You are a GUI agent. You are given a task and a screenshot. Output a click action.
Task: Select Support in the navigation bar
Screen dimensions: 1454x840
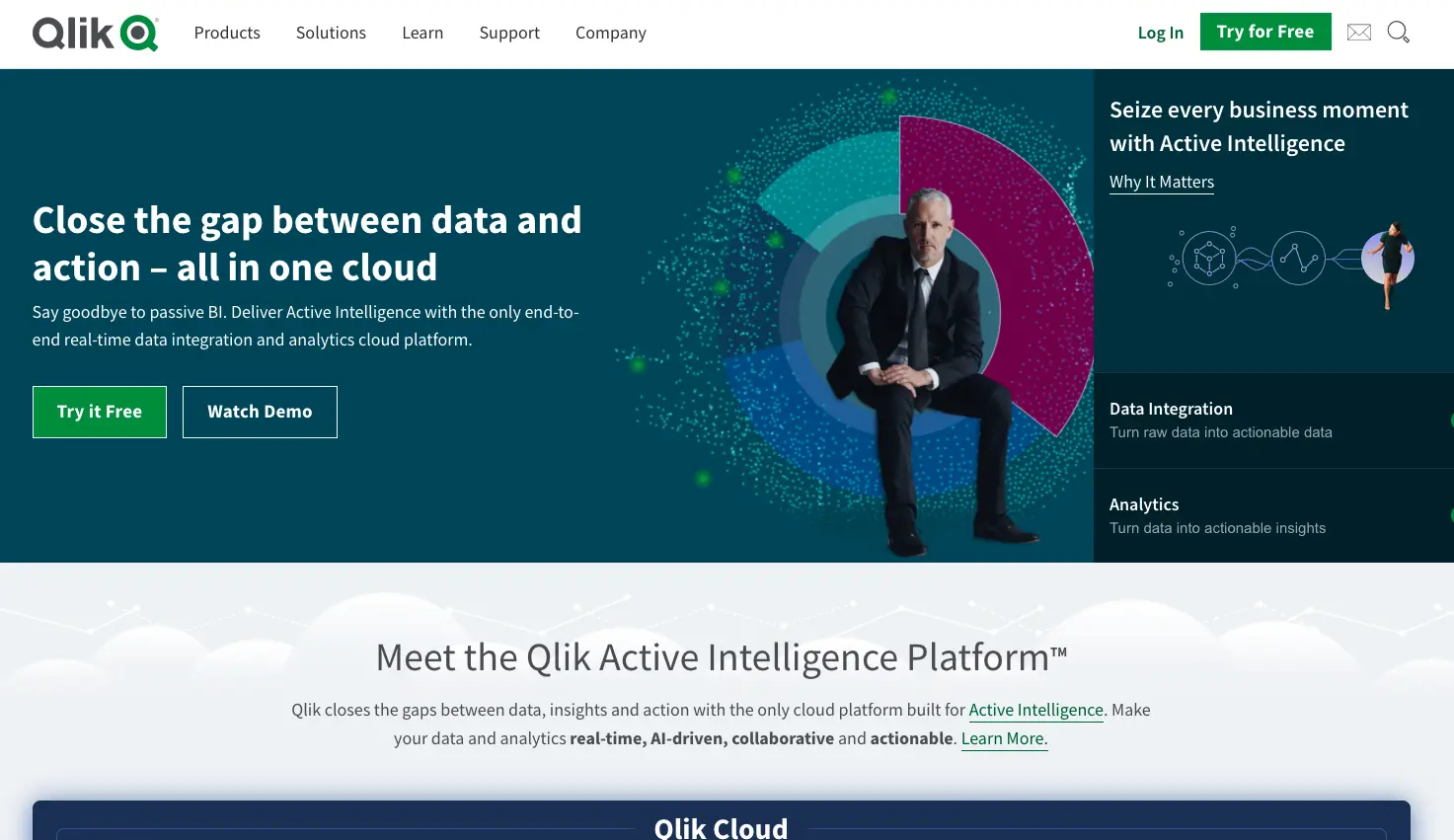[x=508, y=33]
